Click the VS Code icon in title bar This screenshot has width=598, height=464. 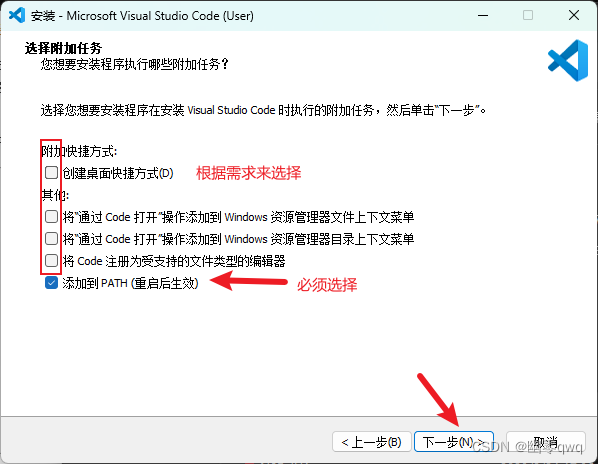(x=17, y=15)
